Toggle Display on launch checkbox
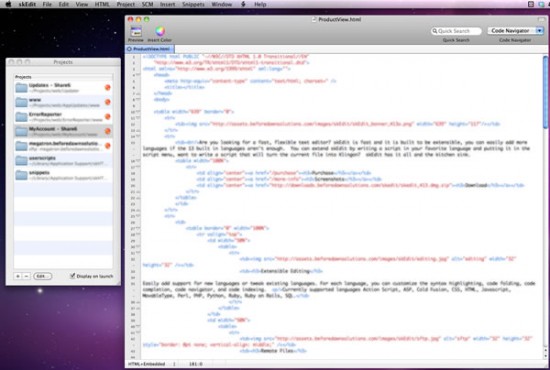This screenshot has width=550, height=370. (x=72, y=276)
